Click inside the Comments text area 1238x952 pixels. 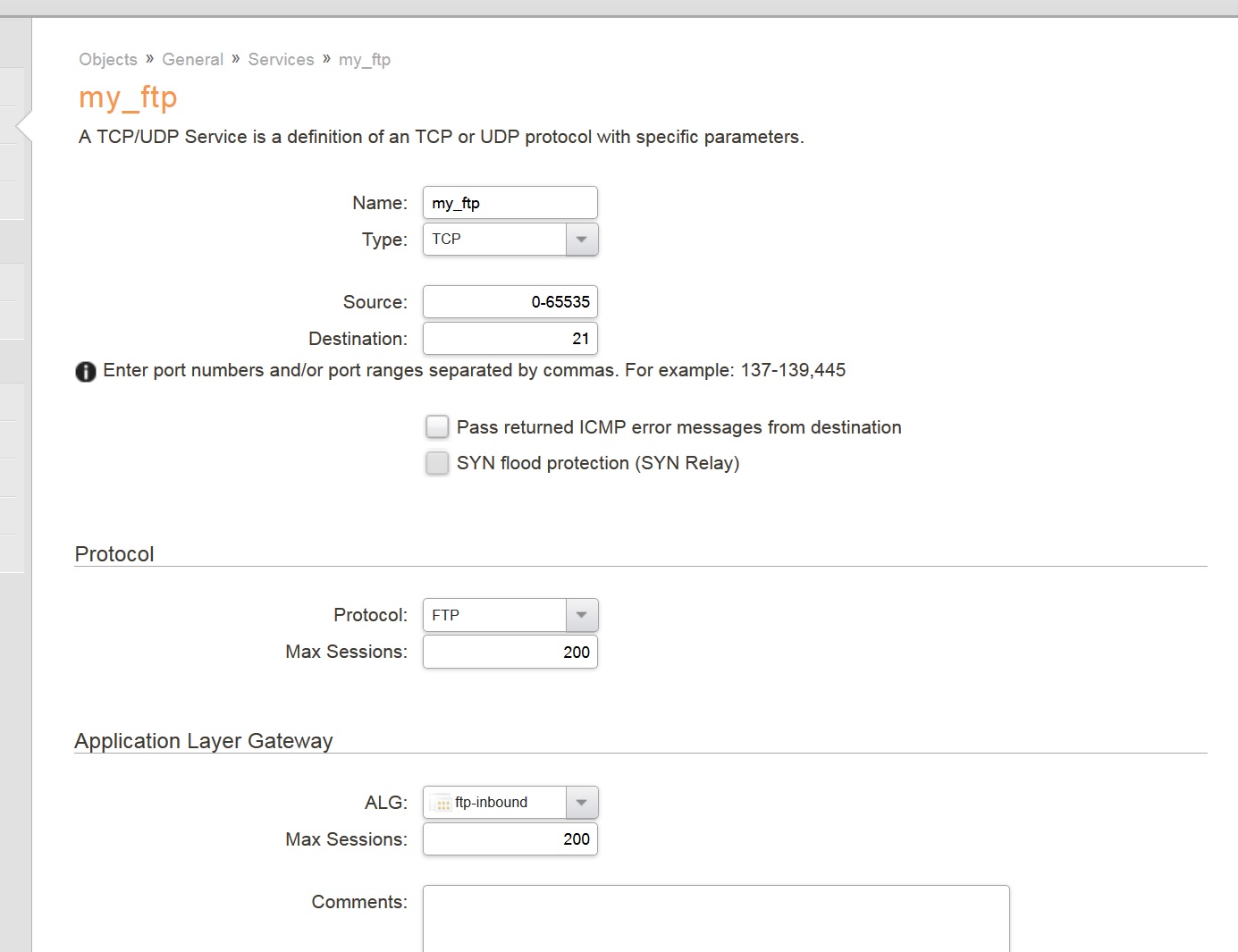click(x=715, y=919)
